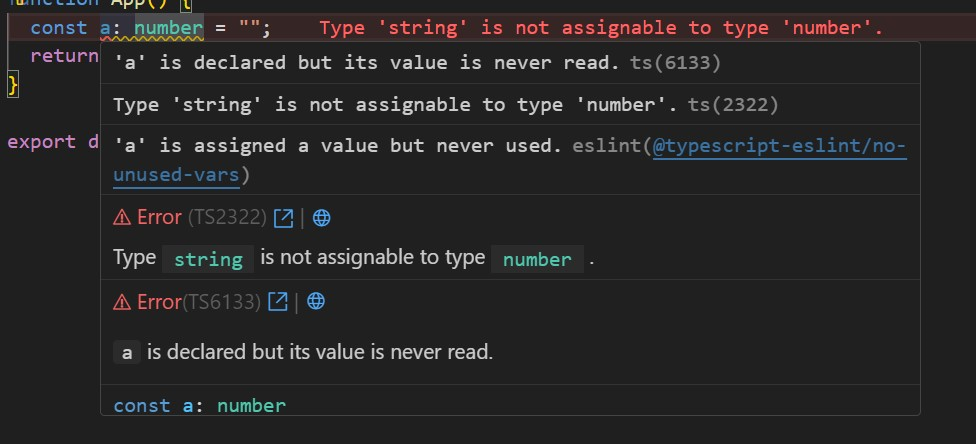The image size is (976, 444).
Task: Click the inline red error message text
Action: click(x=601, y=28)
